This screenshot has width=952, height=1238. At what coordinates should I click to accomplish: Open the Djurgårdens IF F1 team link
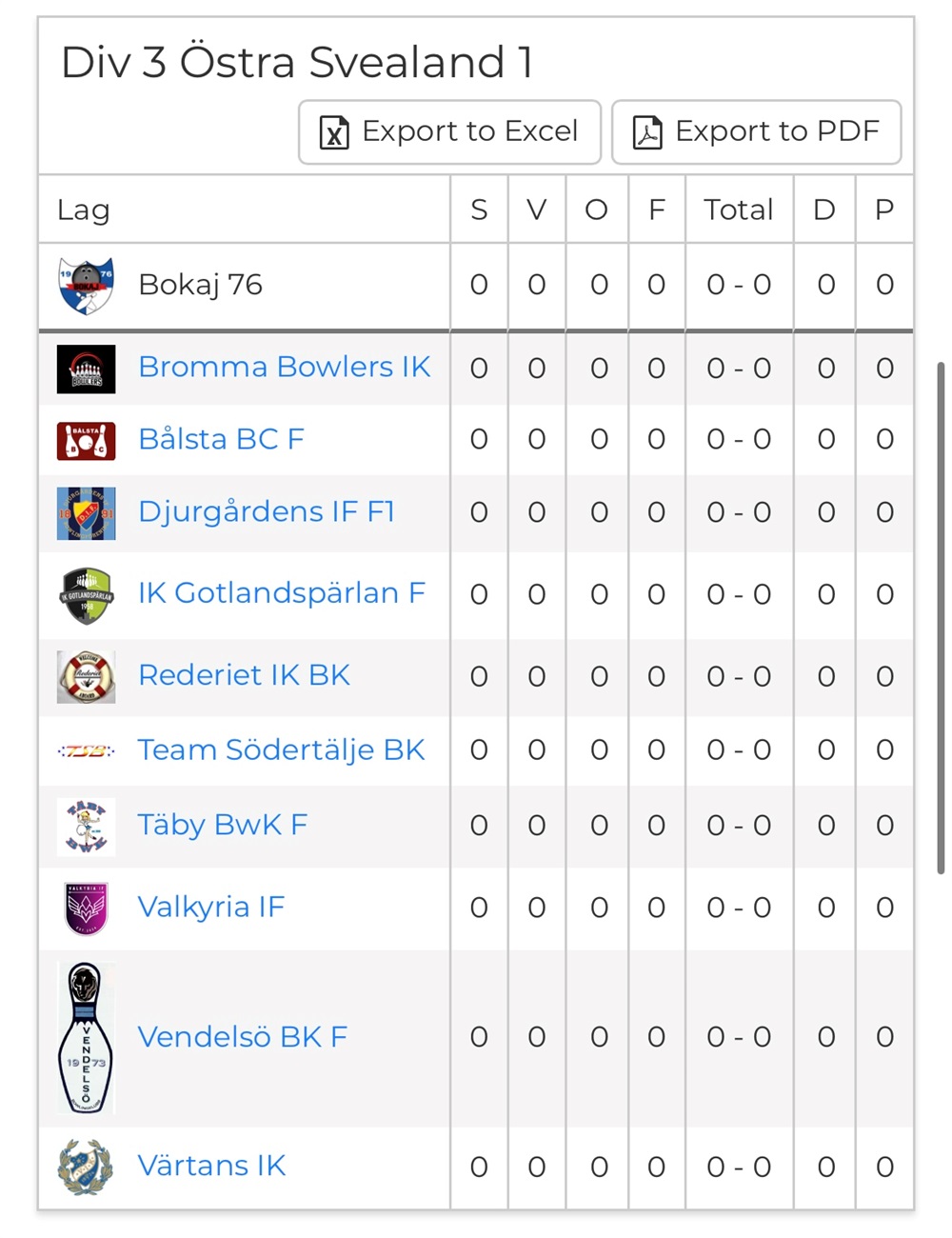tap(266, 511)
